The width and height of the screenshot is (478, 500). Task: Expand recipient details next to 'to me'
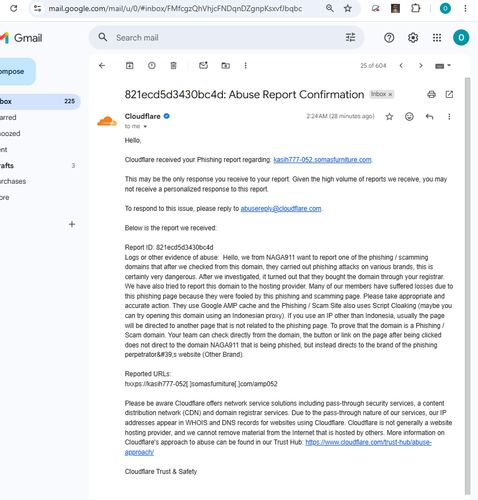[x=145, y=126]
